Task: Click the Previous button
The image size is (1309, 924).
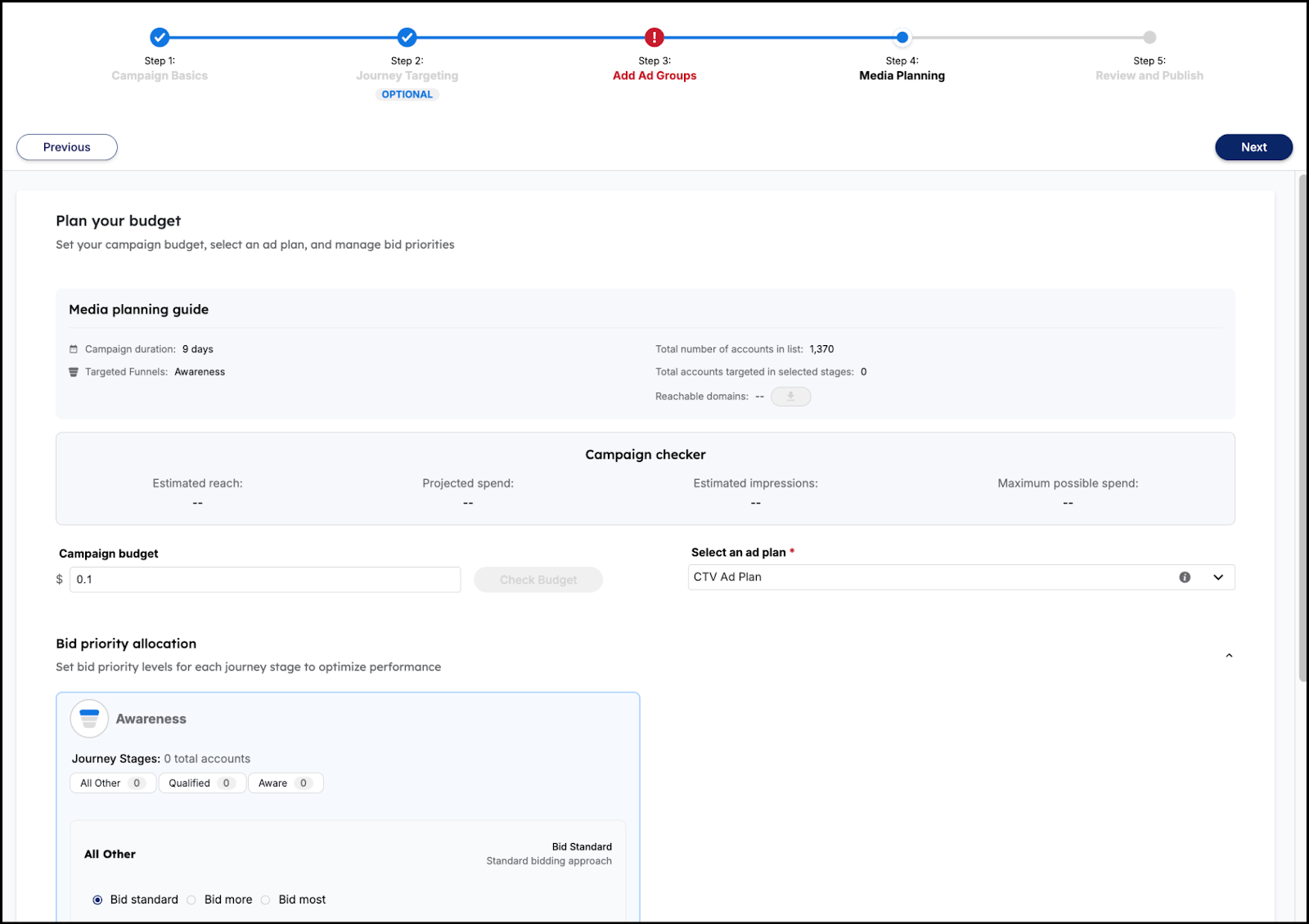Action: (67, 147)
